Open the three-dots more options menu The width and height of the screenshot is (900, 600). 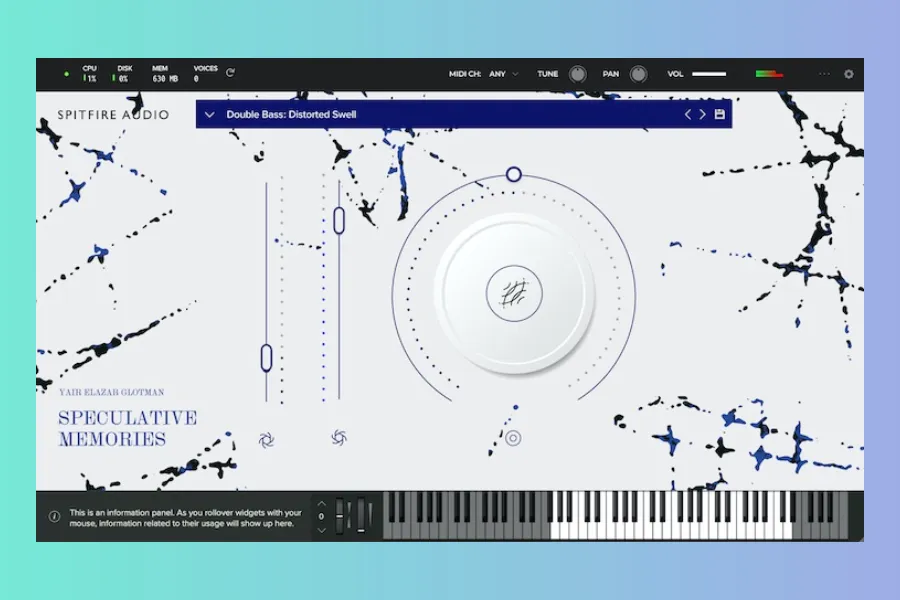coord(825,74)
